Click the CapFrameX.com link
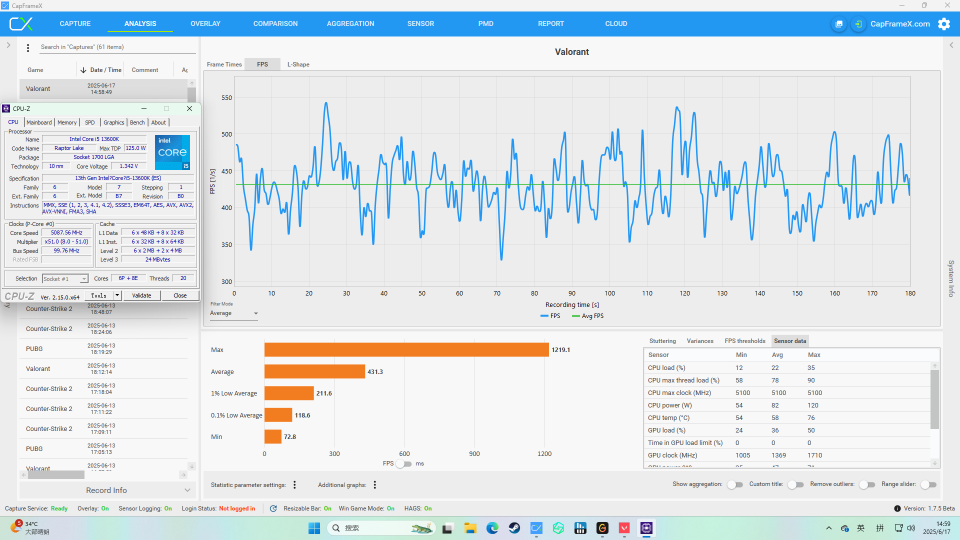The image size is (960, 540). (x=900, y=24)
